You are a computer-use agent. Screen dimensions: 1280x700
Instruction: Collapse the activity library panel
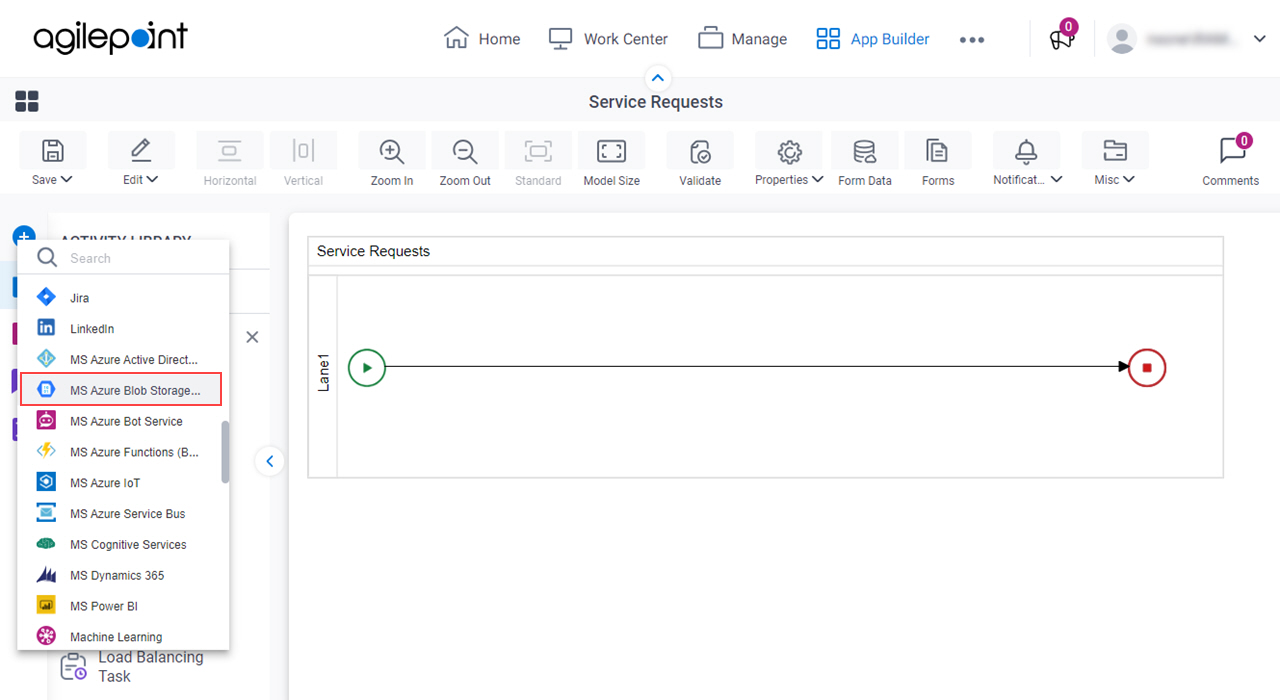click(x=269, y=461)
